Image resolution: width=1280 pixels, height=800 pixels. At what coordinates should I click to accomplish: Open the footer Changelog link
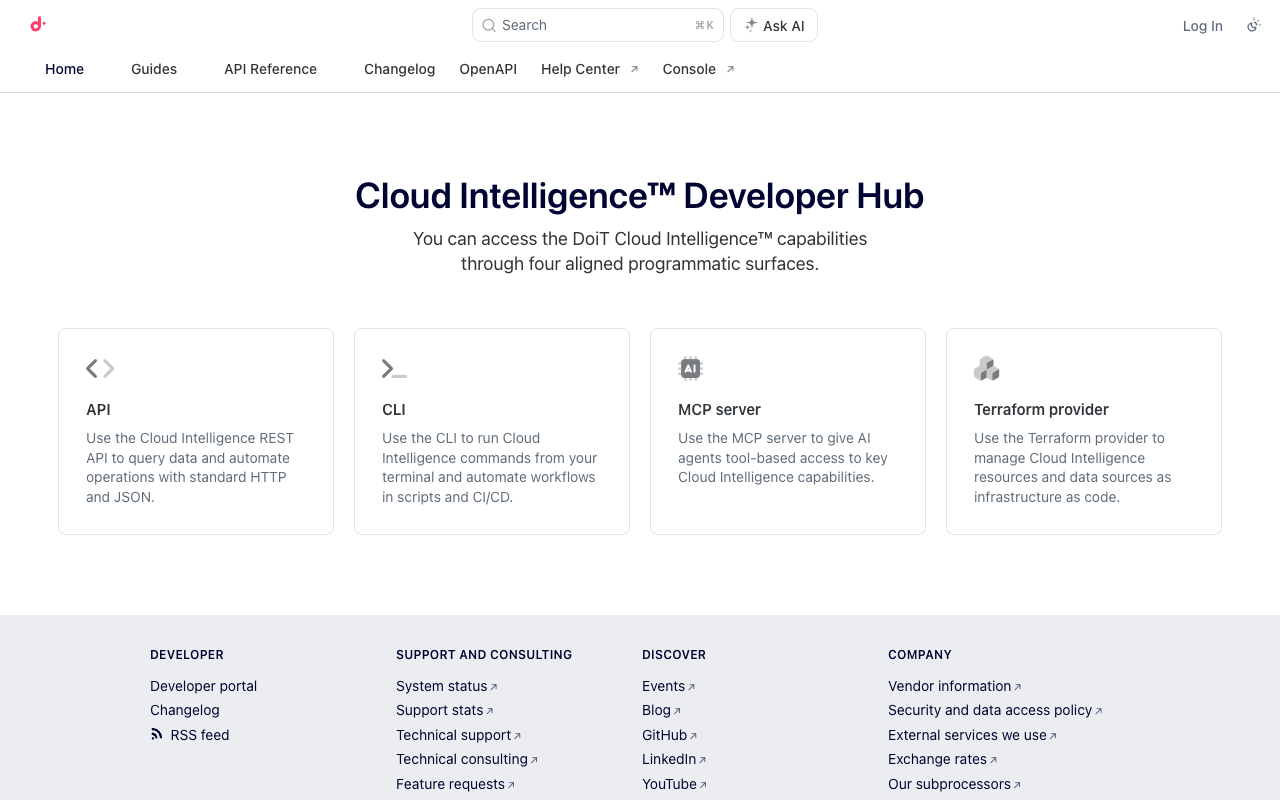tap(185, 710)
